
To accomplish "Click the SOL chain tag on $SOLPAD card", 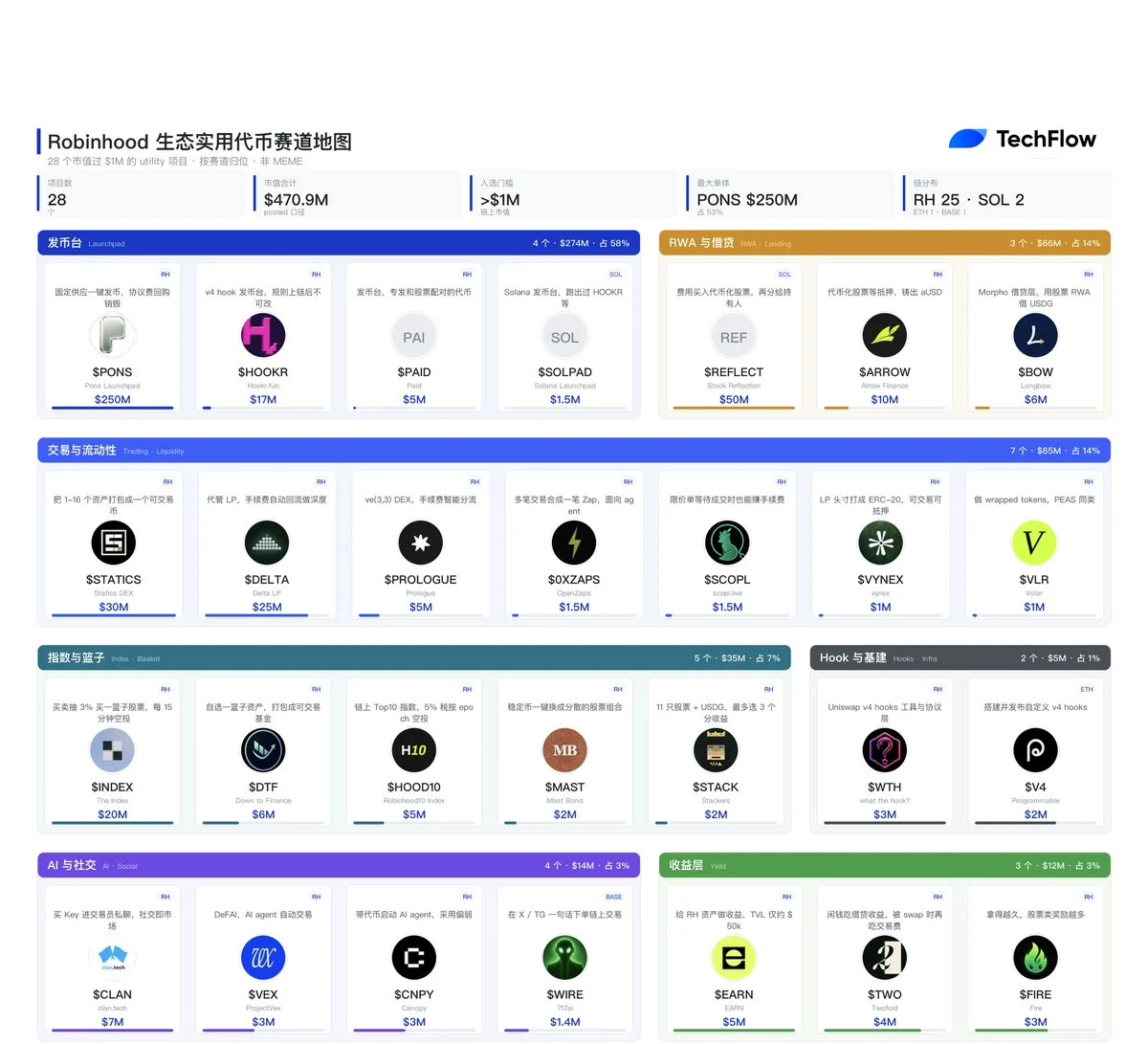I will coord(616,275).
